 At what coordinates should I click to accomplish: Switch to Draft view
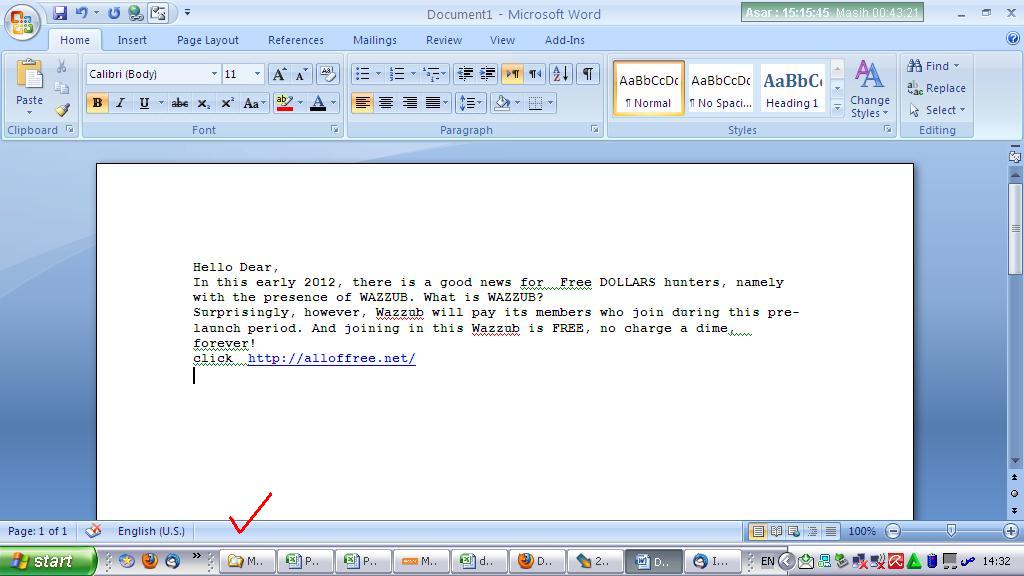830,532
